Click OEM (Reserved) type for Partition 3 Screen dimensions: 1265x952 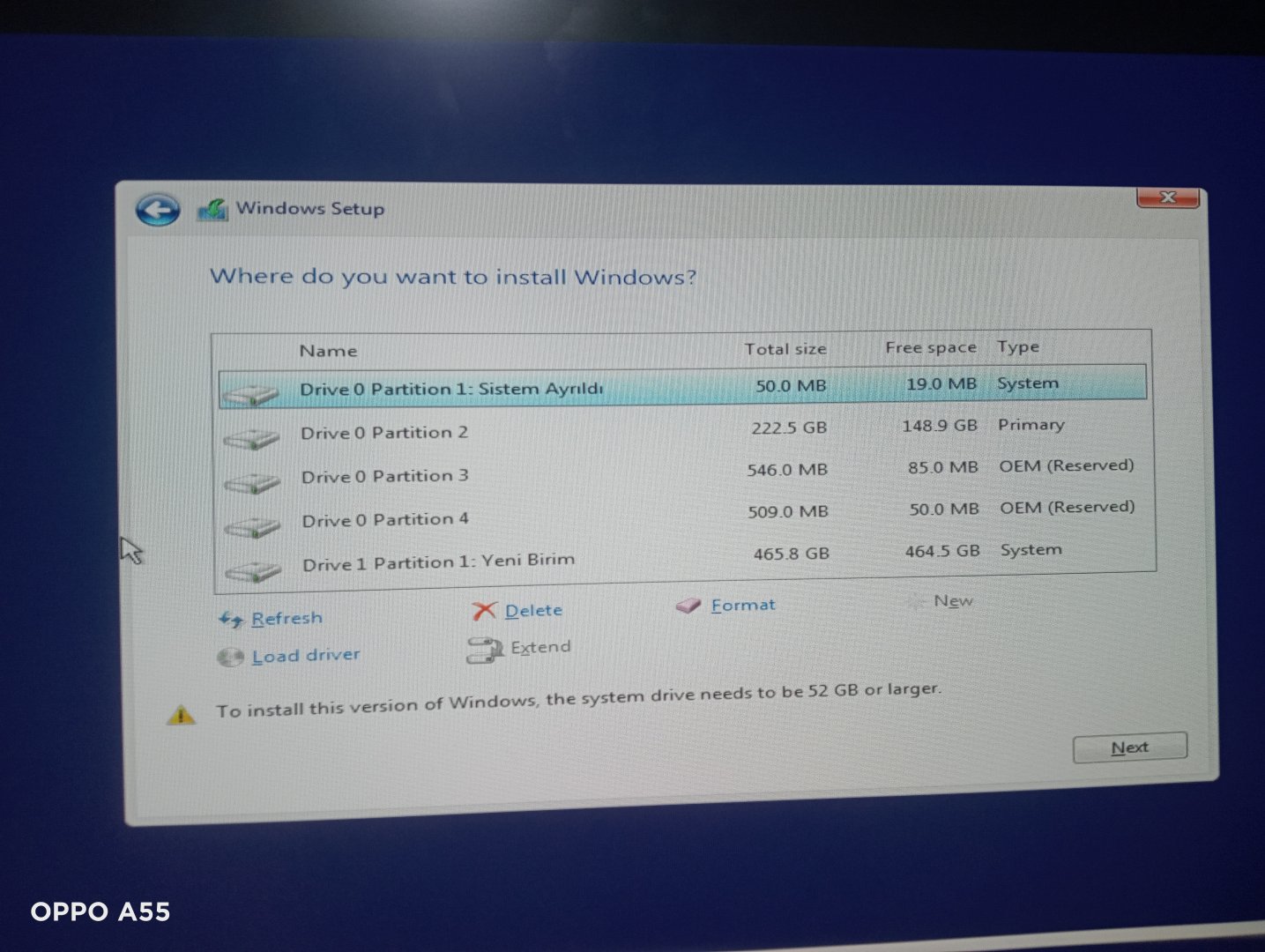tap(1067, 465)
